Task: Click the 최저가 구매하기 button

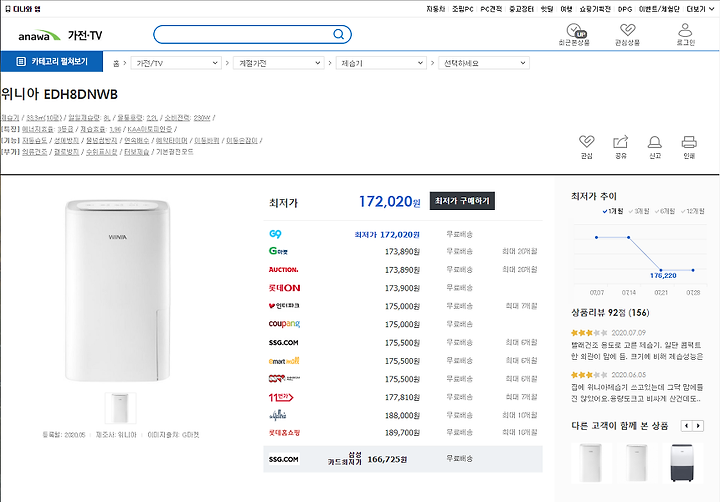Action: point(462,201)
